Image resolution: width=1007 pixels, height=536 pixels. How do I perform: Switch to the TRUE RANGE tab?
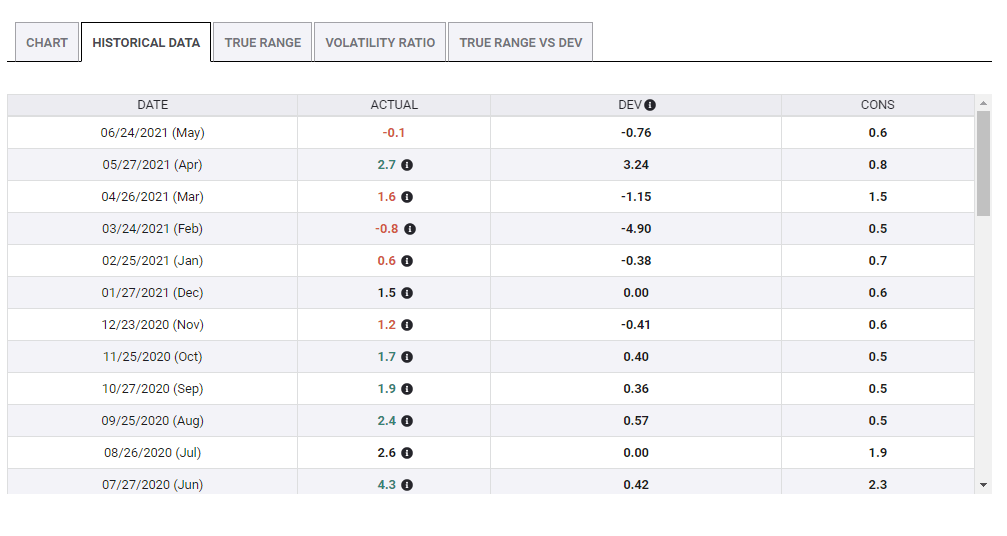pos(263,43)
